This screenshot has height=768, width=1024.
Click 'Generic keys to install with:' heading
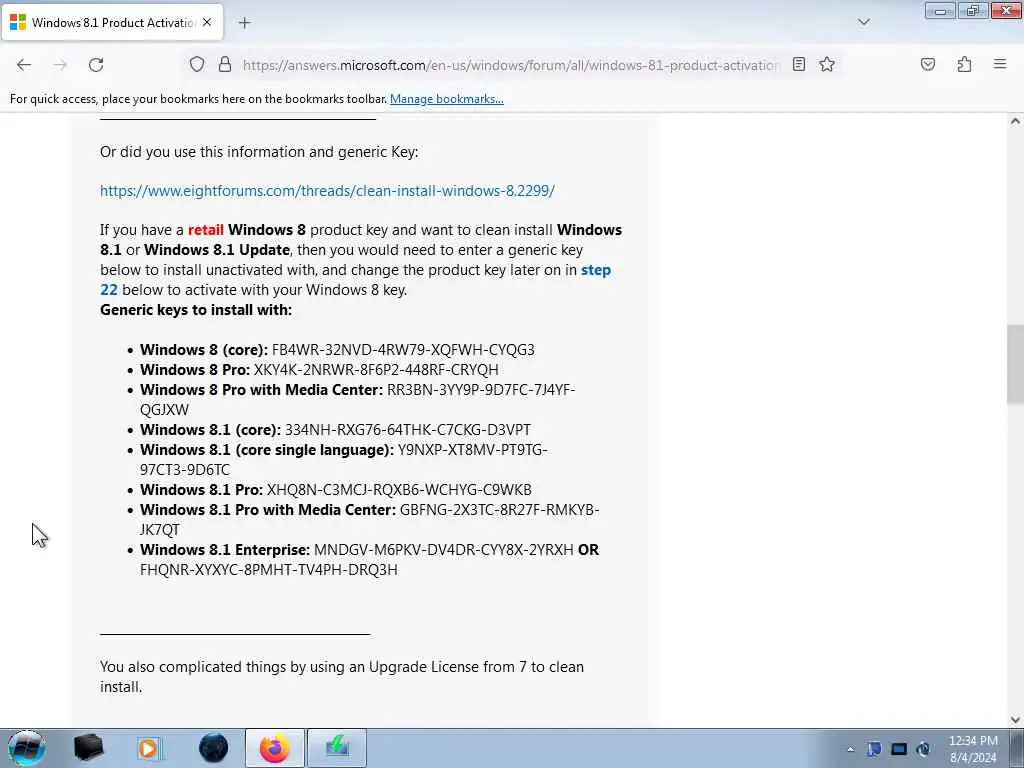[x=196, y=310]
